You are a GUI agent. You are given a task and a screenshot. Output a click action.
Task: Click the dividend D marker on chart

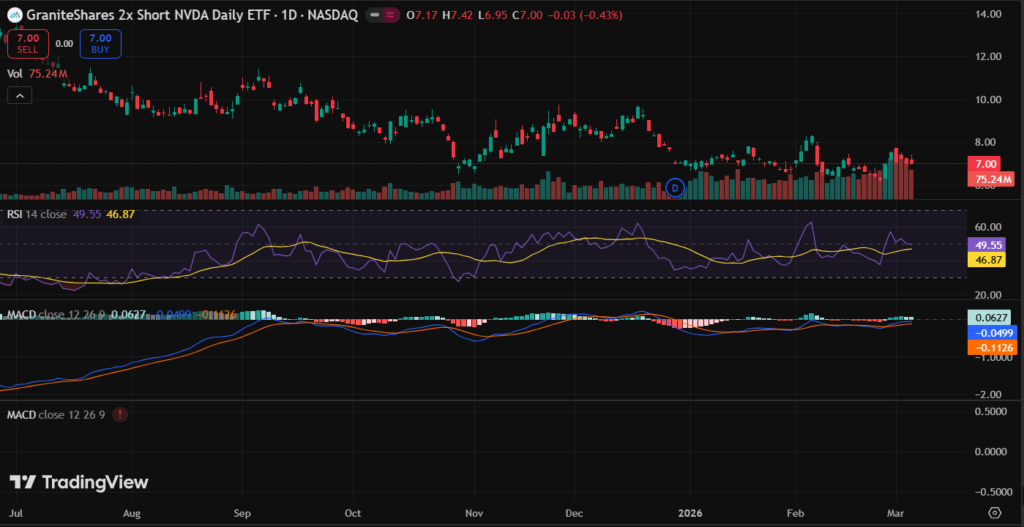[674, 187]
